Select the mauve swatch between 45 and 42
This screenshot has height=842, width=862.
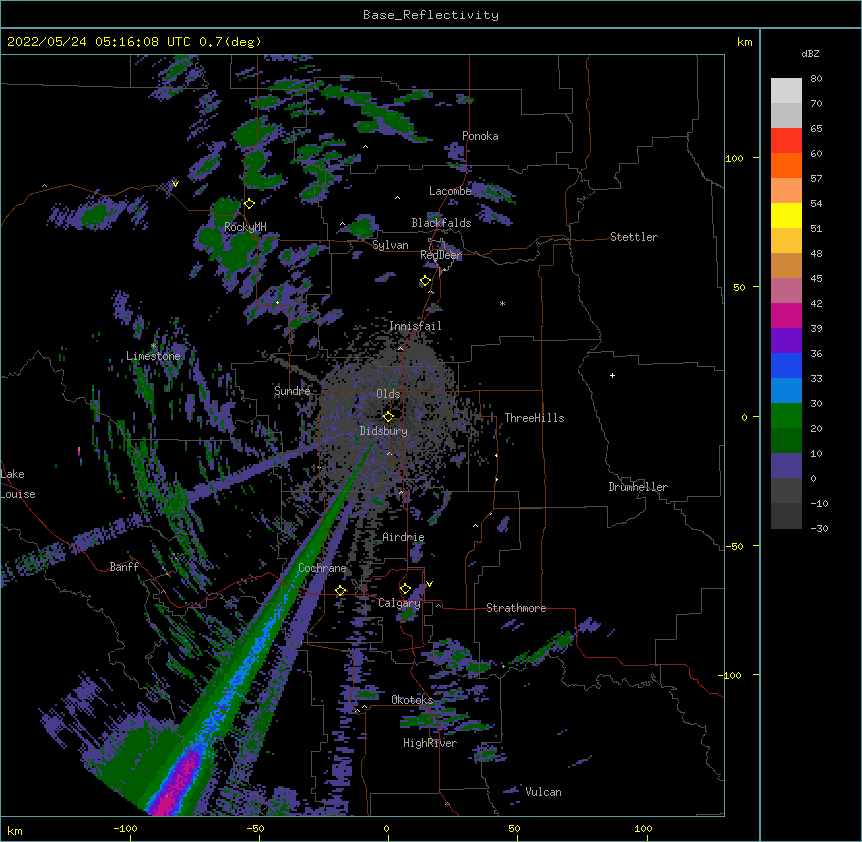tap(786, 291)
